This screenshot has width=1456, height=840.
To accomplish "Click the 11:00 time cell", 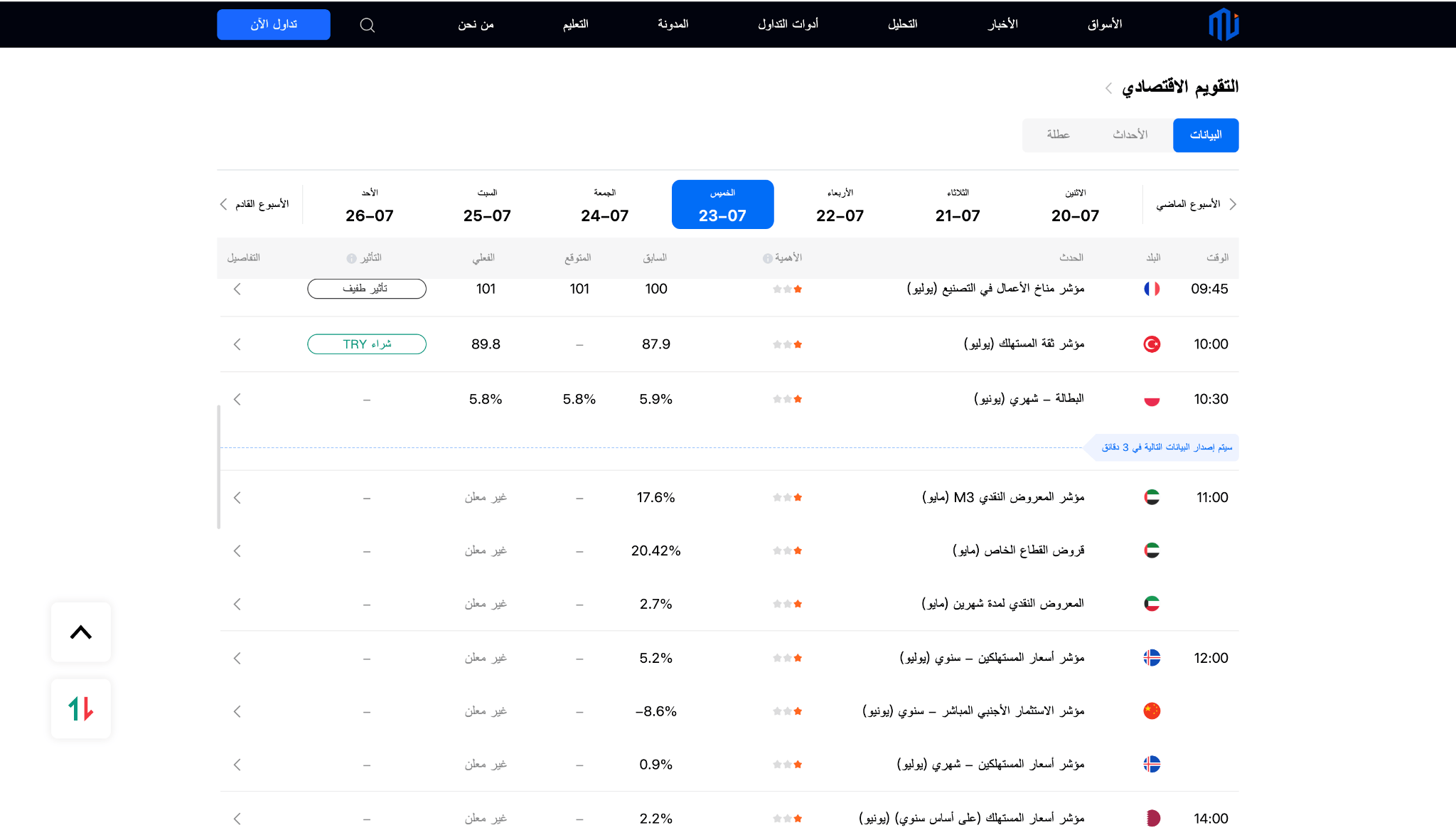I will [x=1212, y=497].
